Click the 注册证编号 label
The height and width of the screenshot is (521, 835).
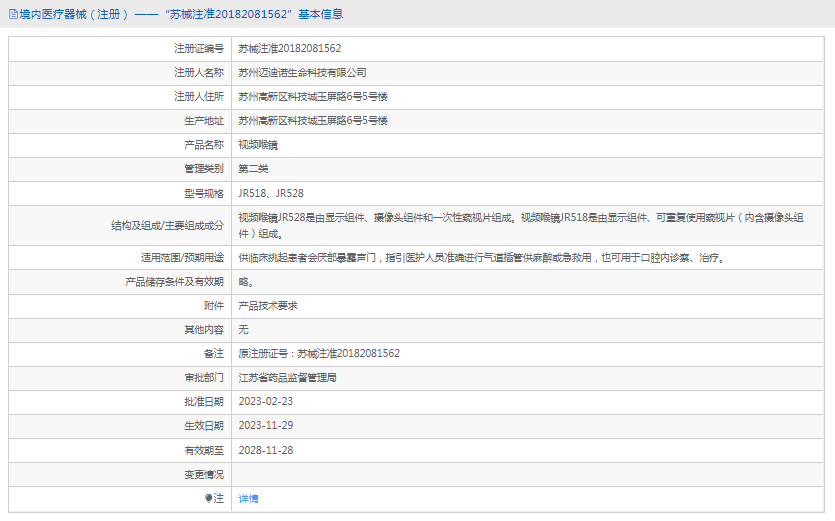199,48
